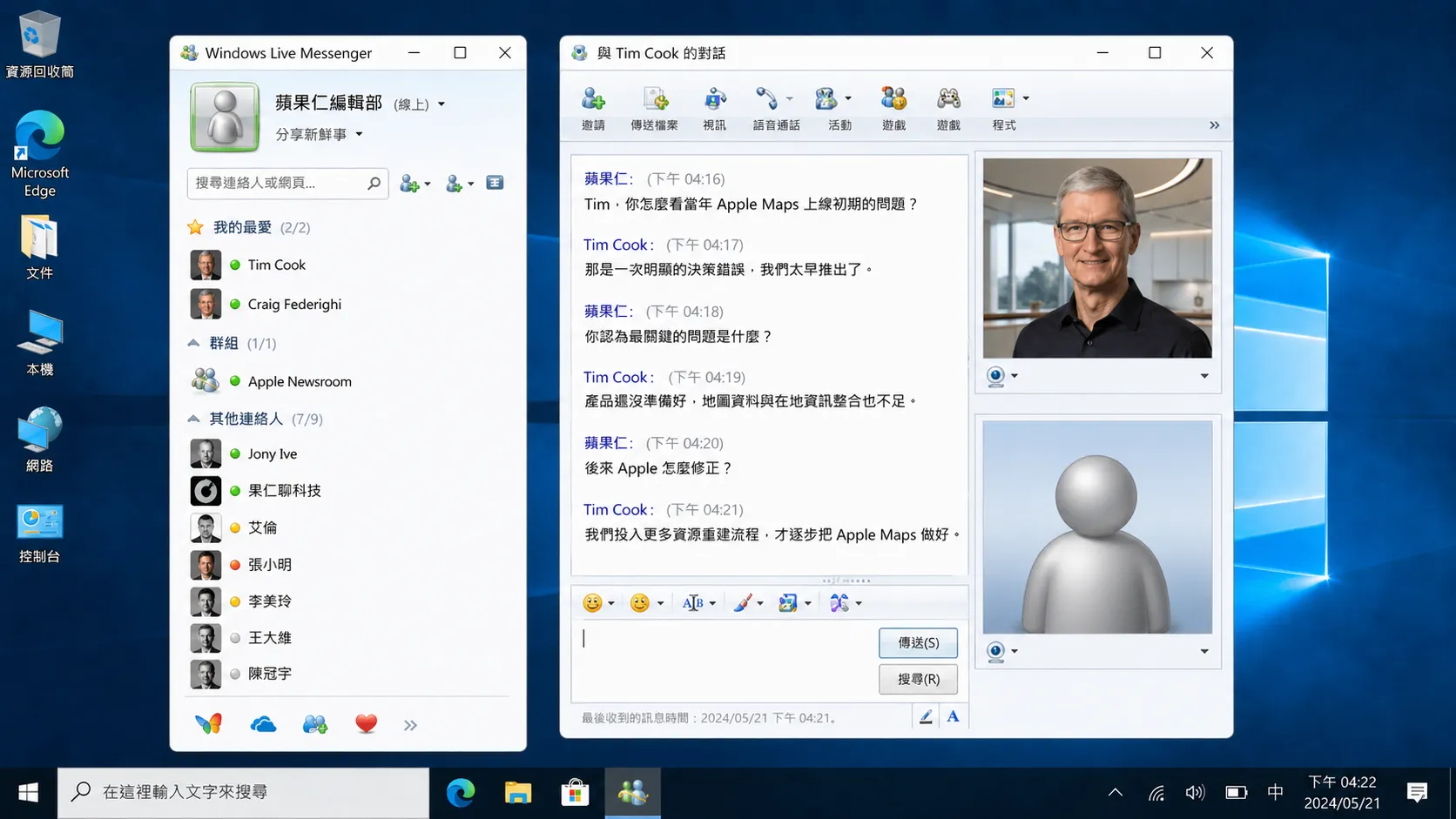Click the red heart icon

(x=367, y=724)
